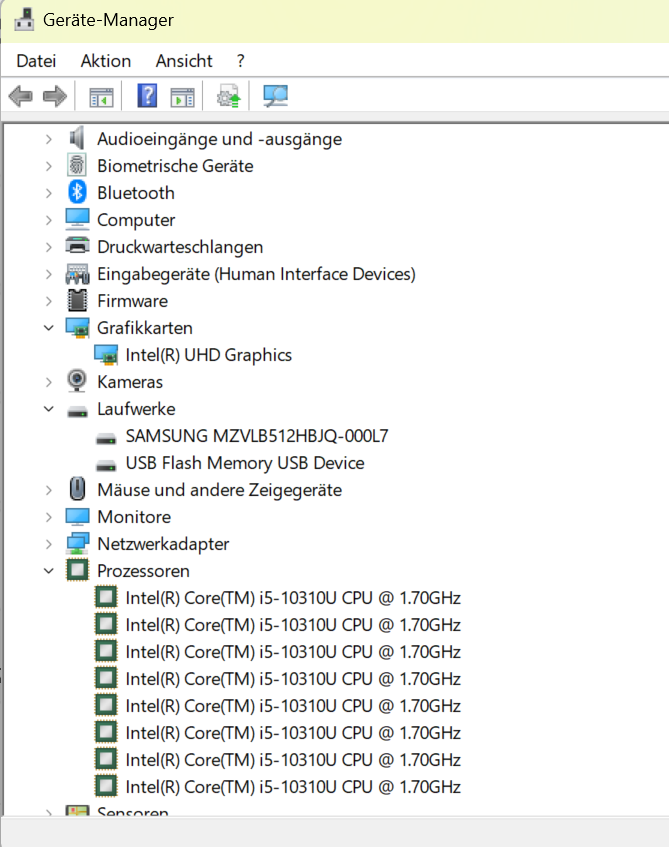This screenshot has height=847, width=669.
Task: Select the Druckwarteschlangen label
Action: [180, 247]
